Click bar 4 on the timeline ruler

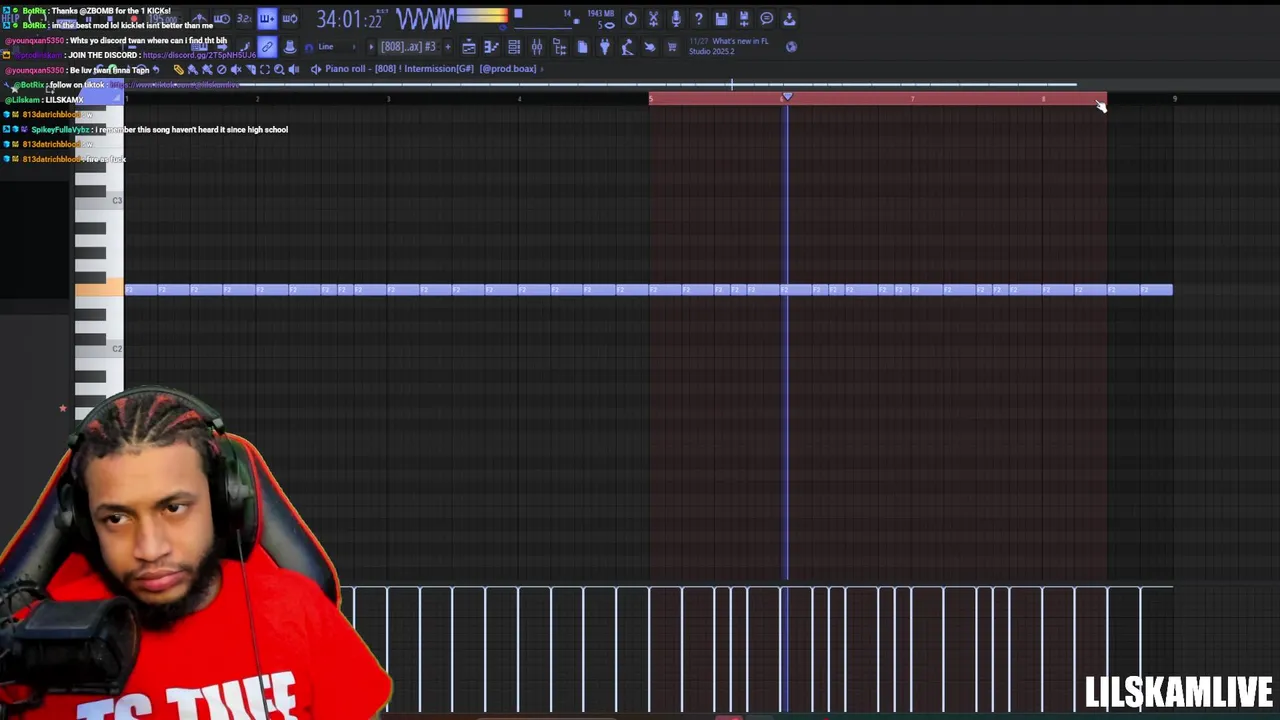coord(519,98)
